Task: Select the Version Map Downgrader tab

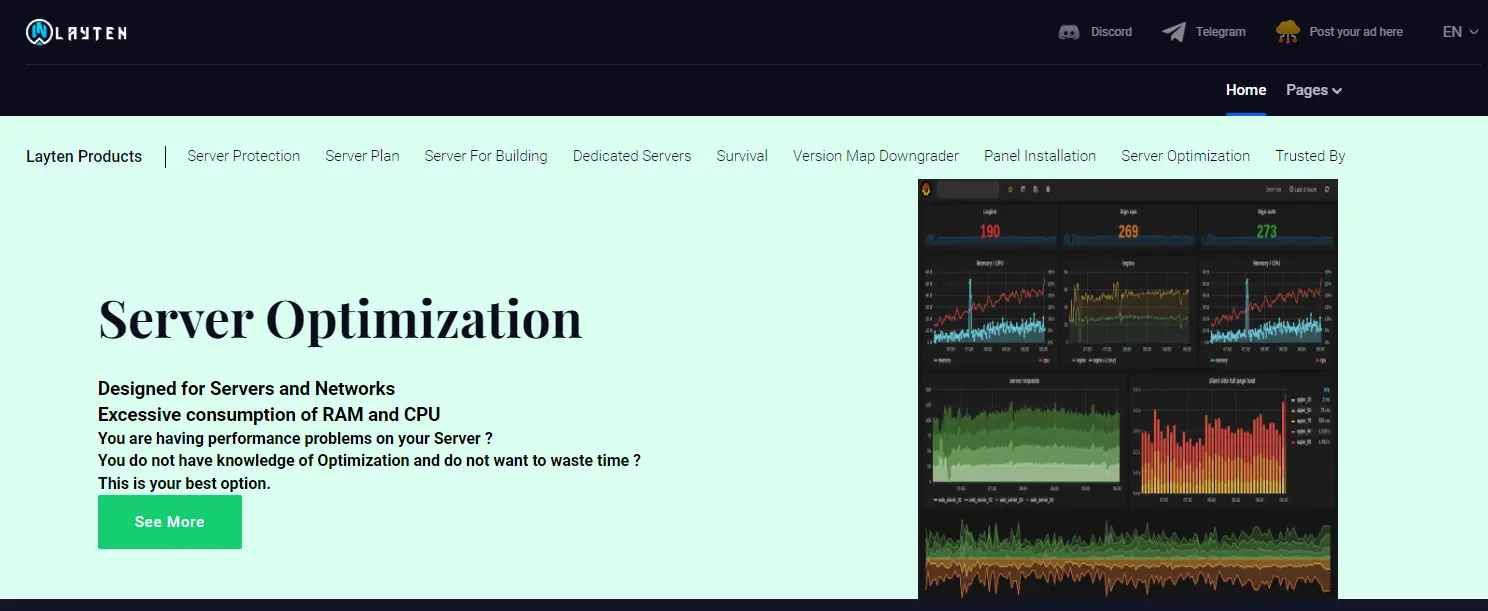Action: (x=876, y=156)
